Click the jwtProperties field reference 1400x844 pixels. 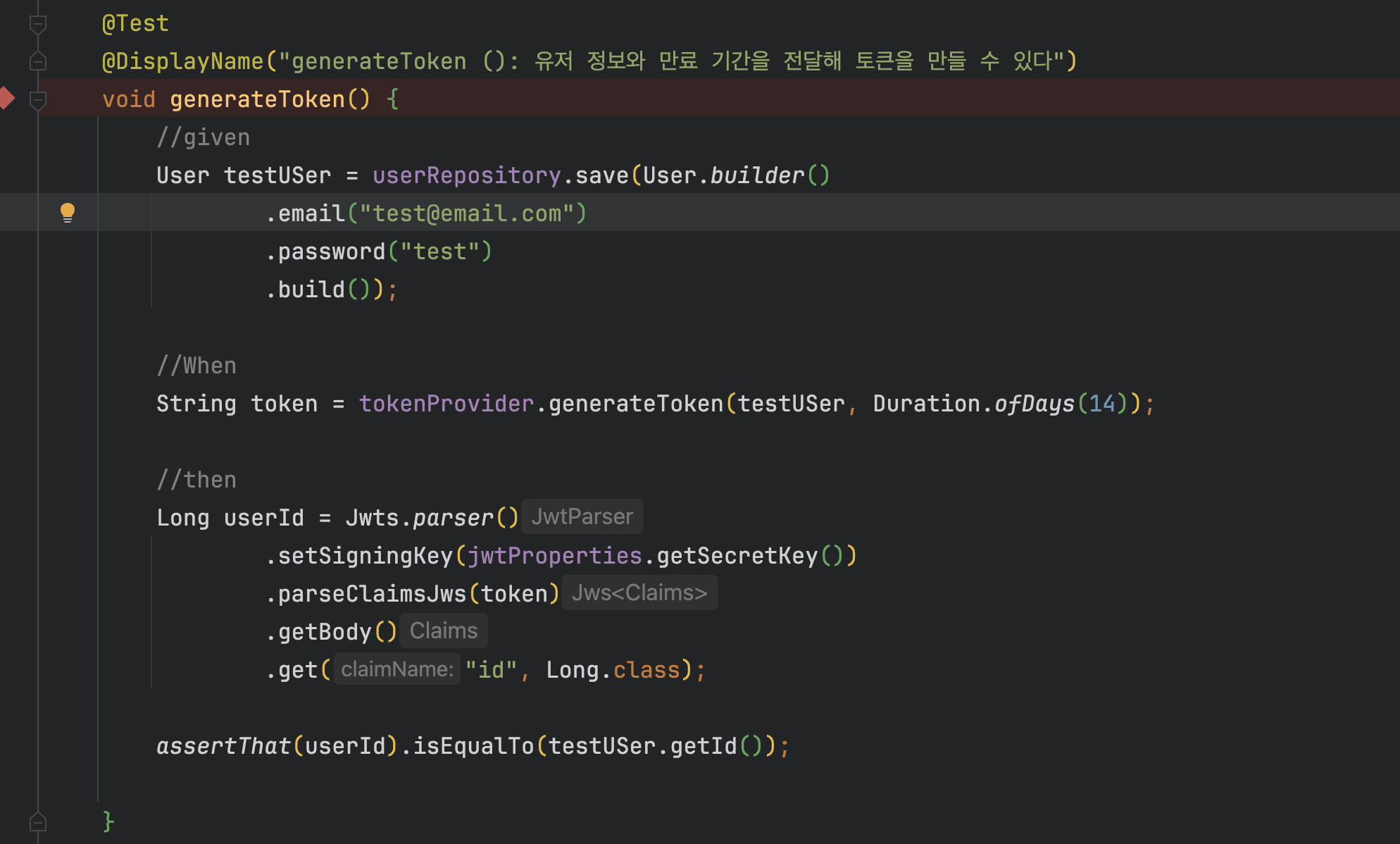(x=554, y=556)
